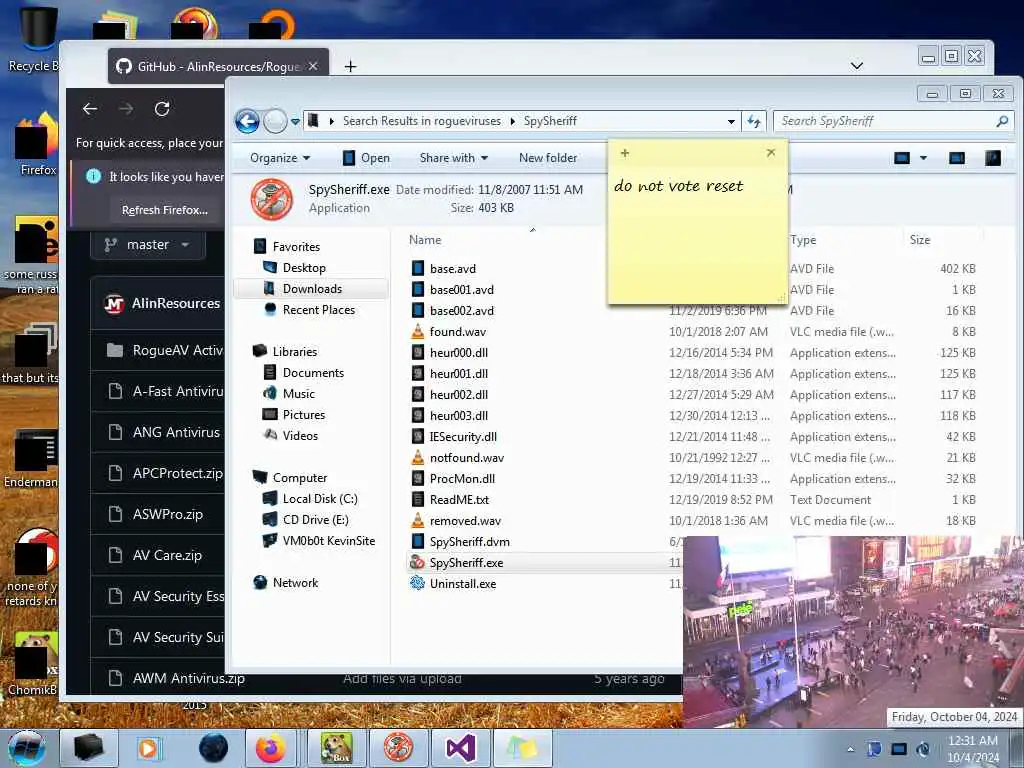
Task: Click the Change your view icon
Action: click(x=902, y=158)
